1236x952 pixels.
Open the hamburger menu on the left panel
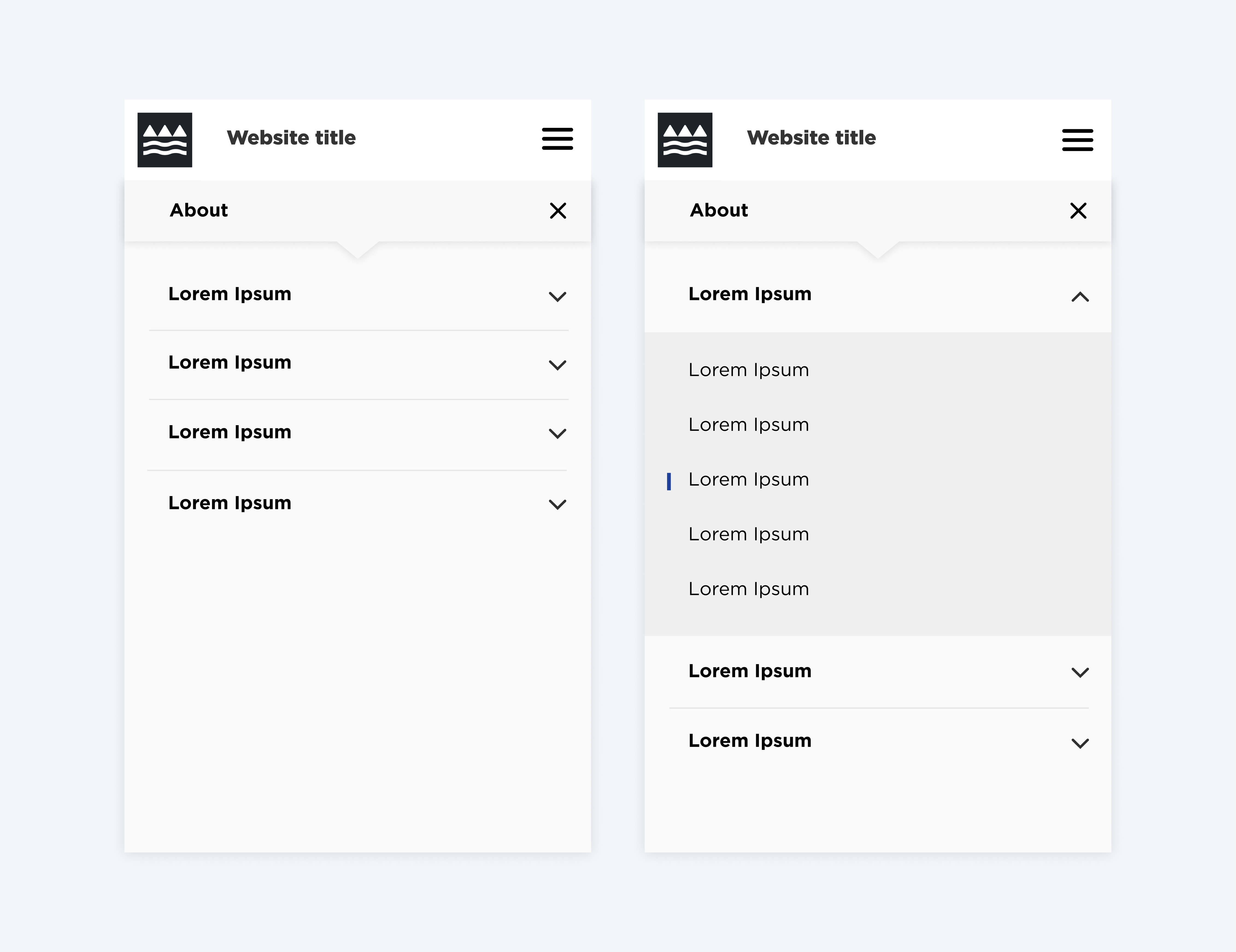[x=557, y=139]
